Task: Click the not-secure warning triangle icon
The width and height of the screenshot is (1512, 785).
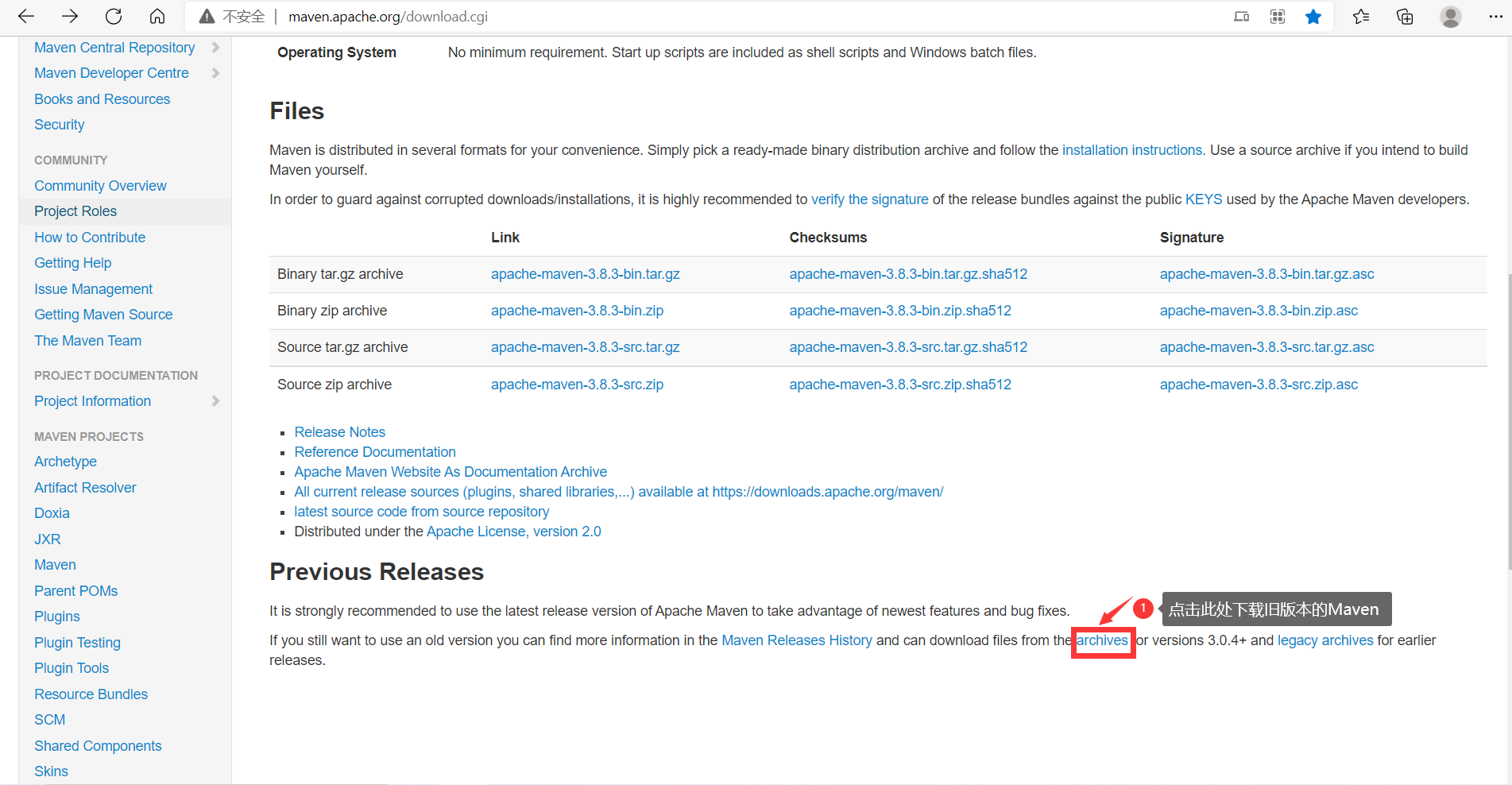Action: tap(207, 17)
